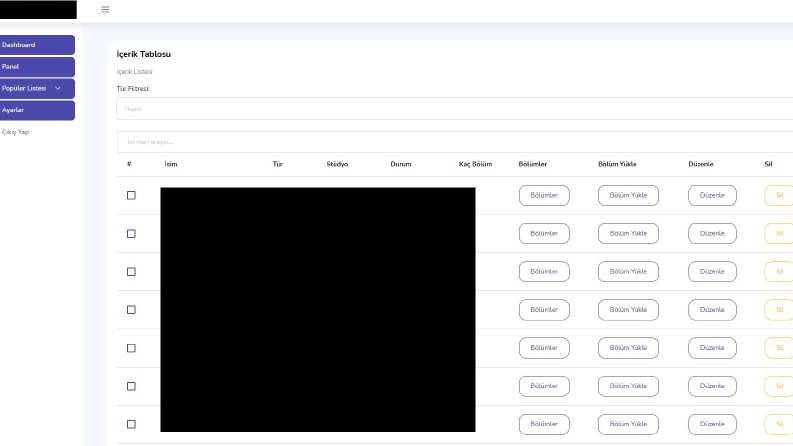Image resolution: width=793 pixels, height=446 pixels.
Task: Click the Tür column header
Action: point(278,164)
